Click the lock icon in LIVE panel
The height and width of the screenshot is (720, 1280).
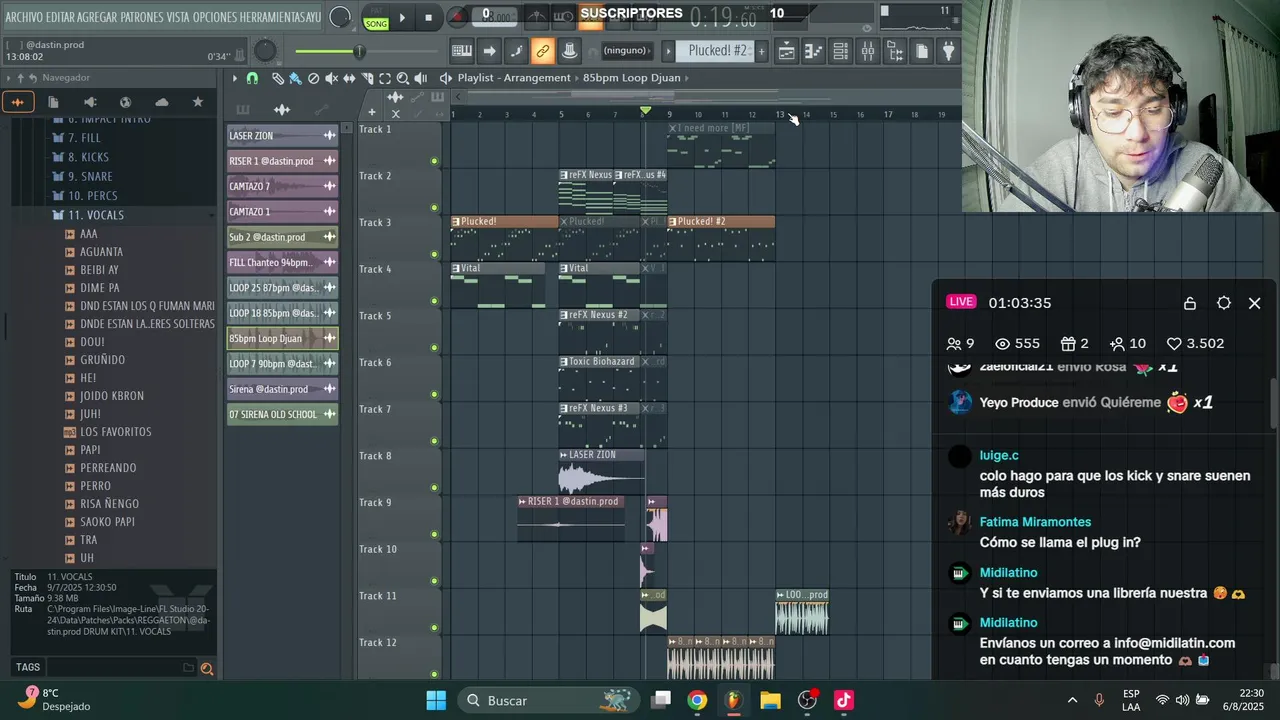click(x=1190, y=303)
